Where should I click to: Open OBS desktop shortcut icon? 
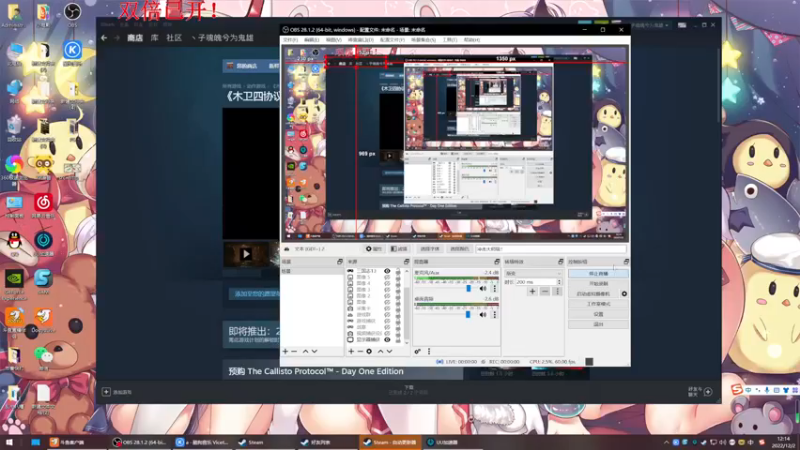click(x=72, y=12)
